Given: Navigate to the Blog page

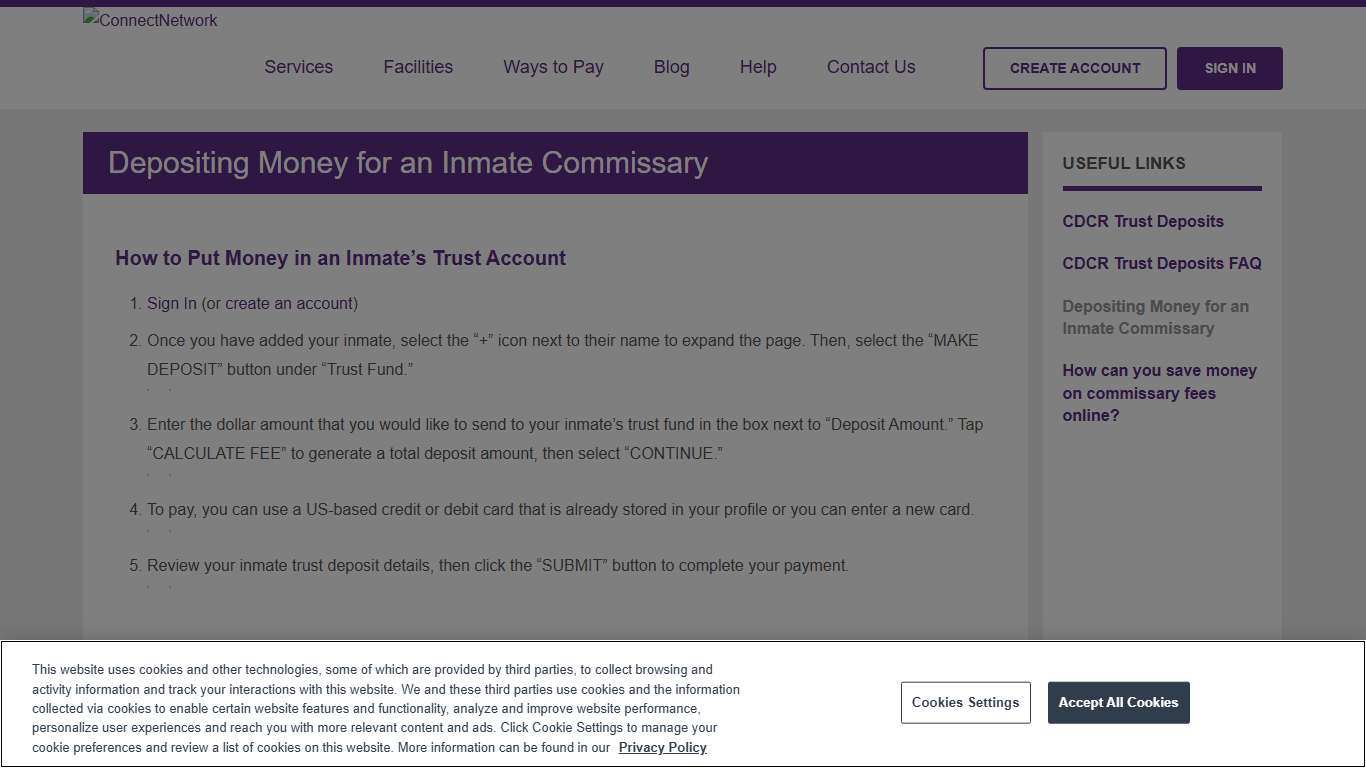Looking at the screenshot, I should (671, 67).
